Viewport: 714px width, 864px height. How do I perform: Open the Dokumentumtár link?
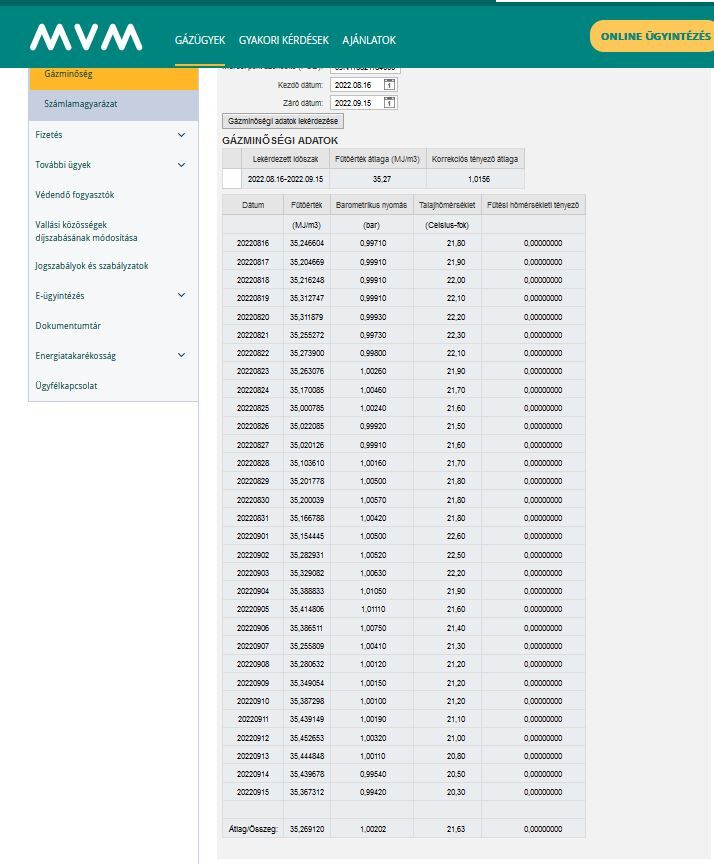click(x=68, y=326)
